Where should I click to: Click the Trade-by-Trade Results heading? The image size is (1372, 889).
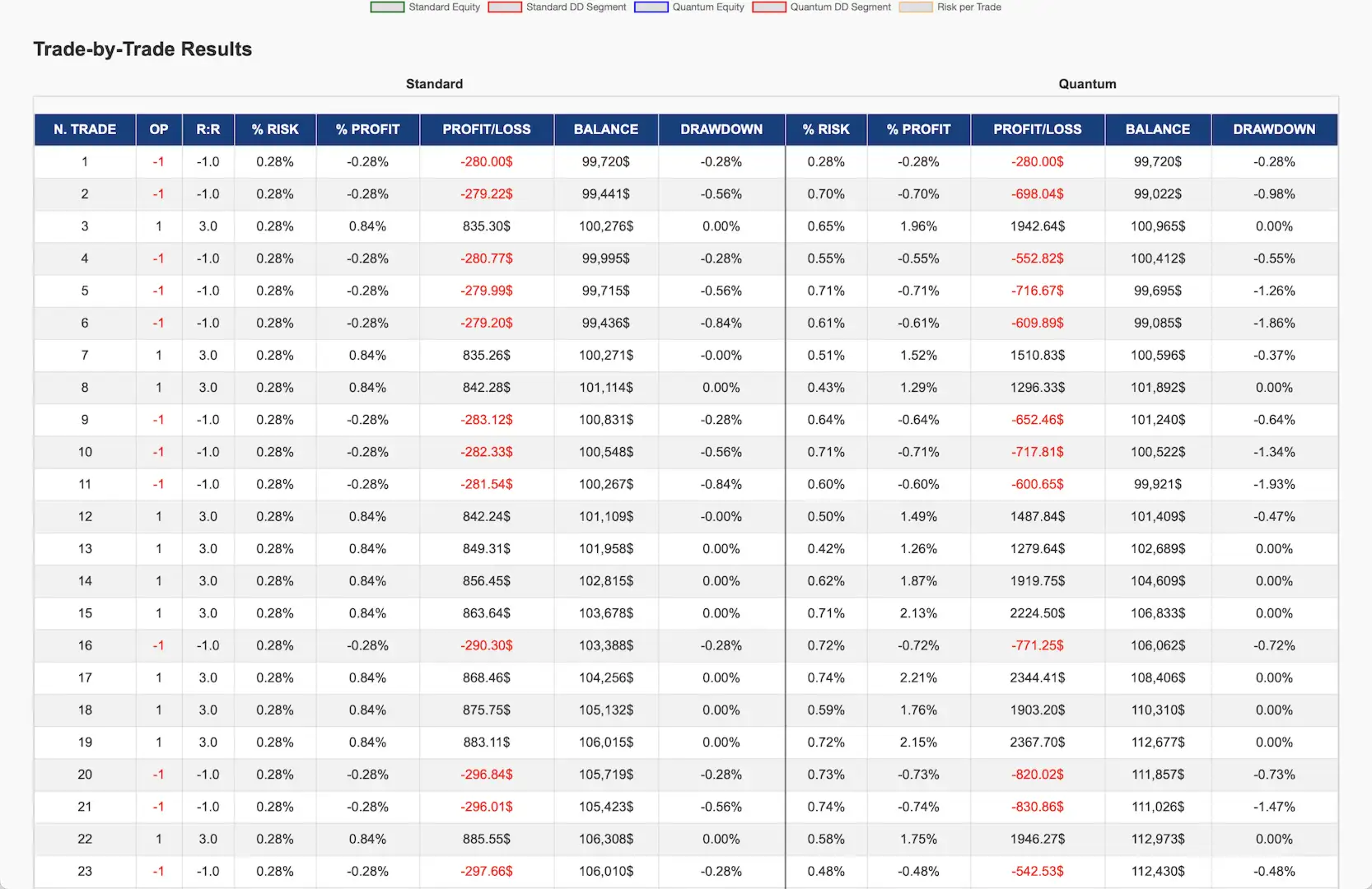coord(142,49)
